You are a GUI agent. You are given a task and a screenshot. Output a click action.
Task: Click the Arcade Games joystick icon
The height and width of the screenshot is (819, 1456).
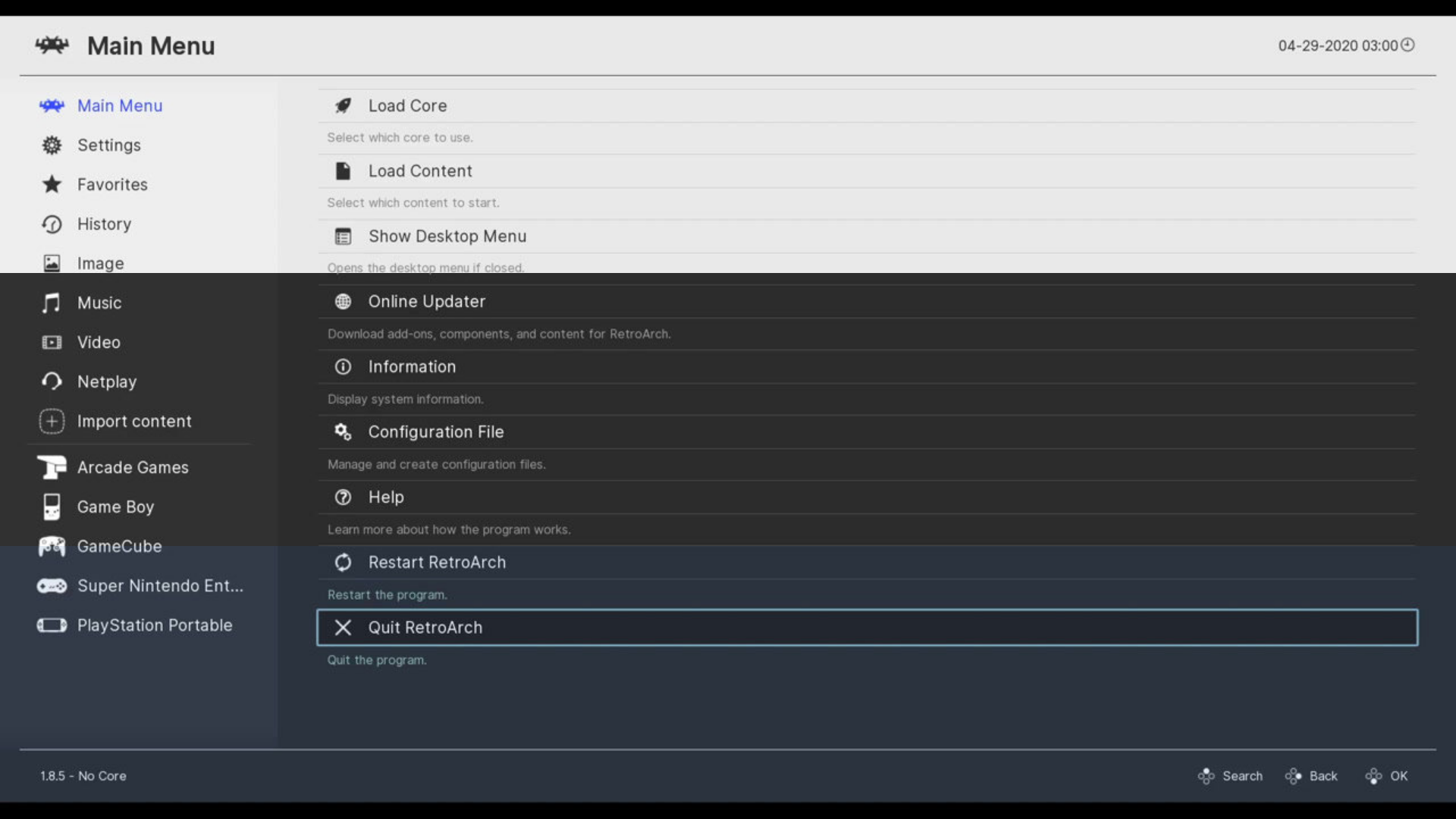tap(52, 467)
